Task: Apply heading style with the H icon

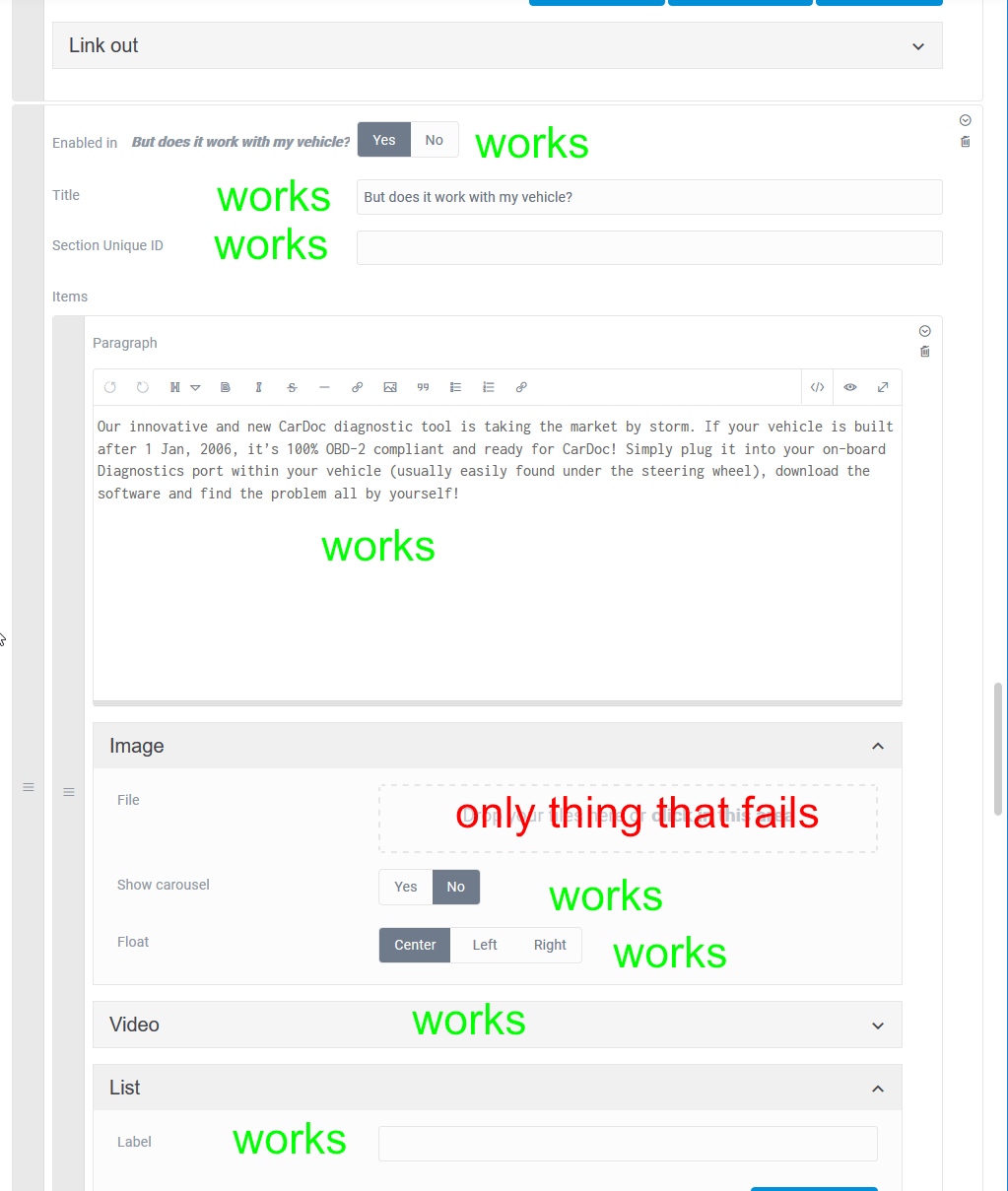Action: (x=175, y=387)
